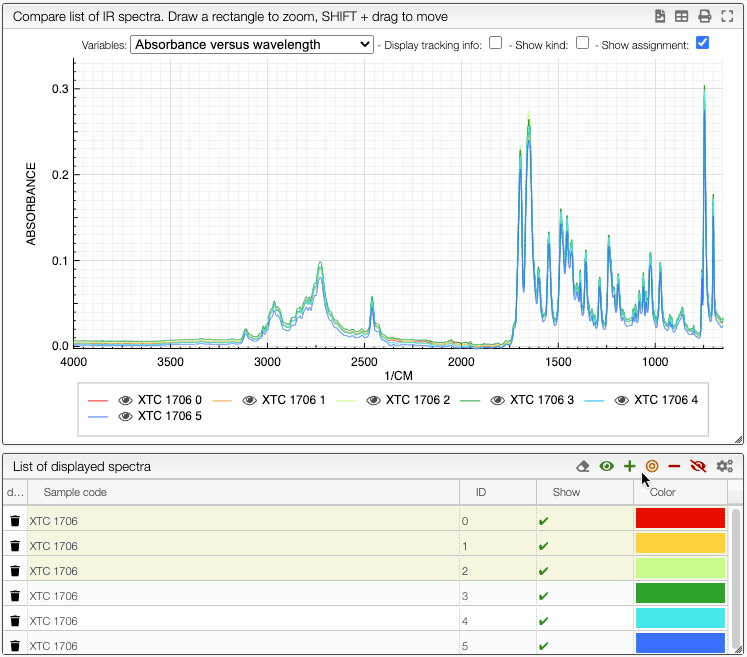Toggle eye for XTC 1706 0 in legend

coord(125,400)
